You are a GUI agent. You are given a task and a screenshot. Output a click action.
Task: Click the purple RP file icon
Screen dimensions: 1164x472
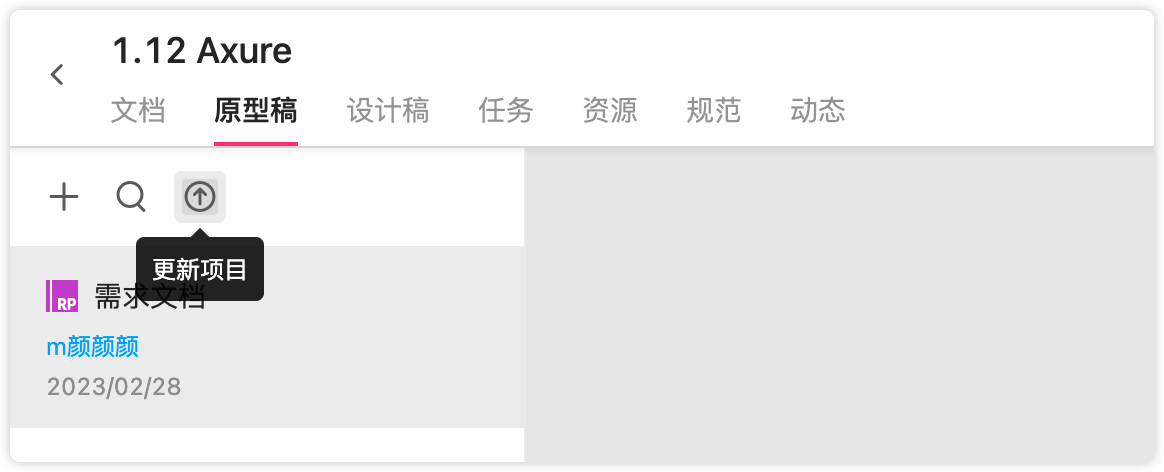click(x=62, y=296)
